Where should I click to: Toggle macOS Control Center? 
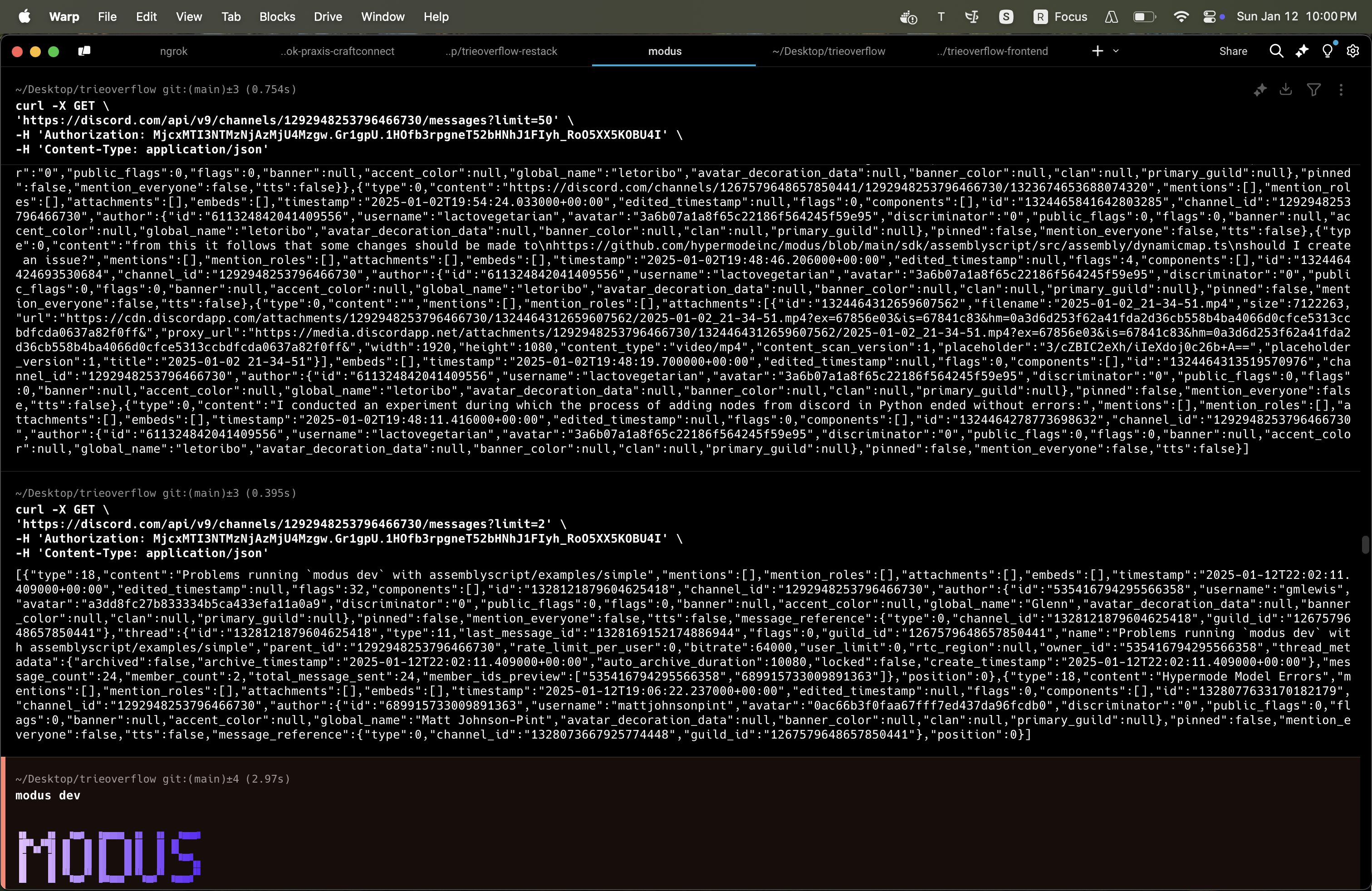pos(1210,17)
